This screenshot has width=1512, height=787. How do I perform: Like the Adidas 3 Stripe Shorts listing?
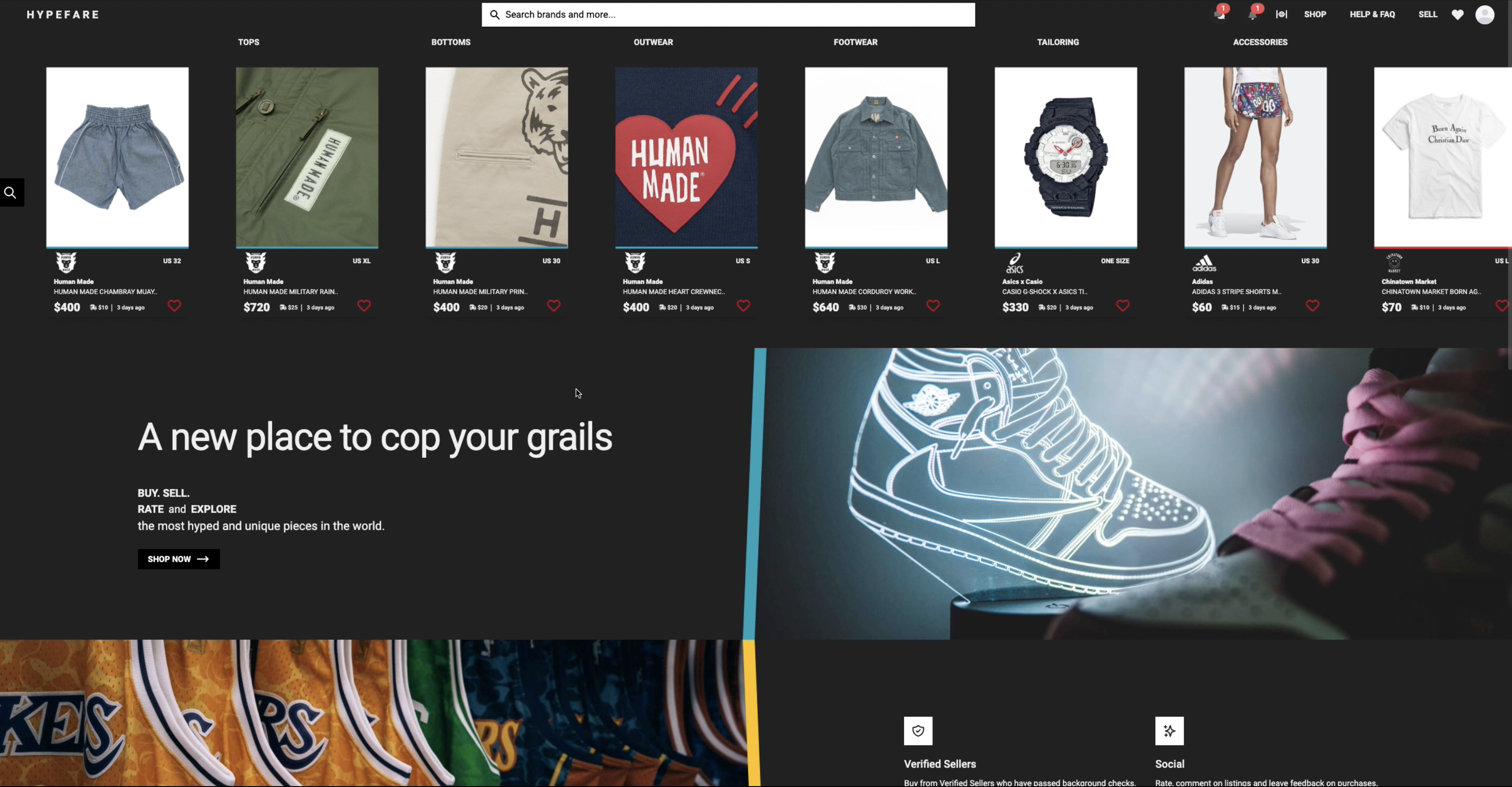click(x=1312, y=306)
